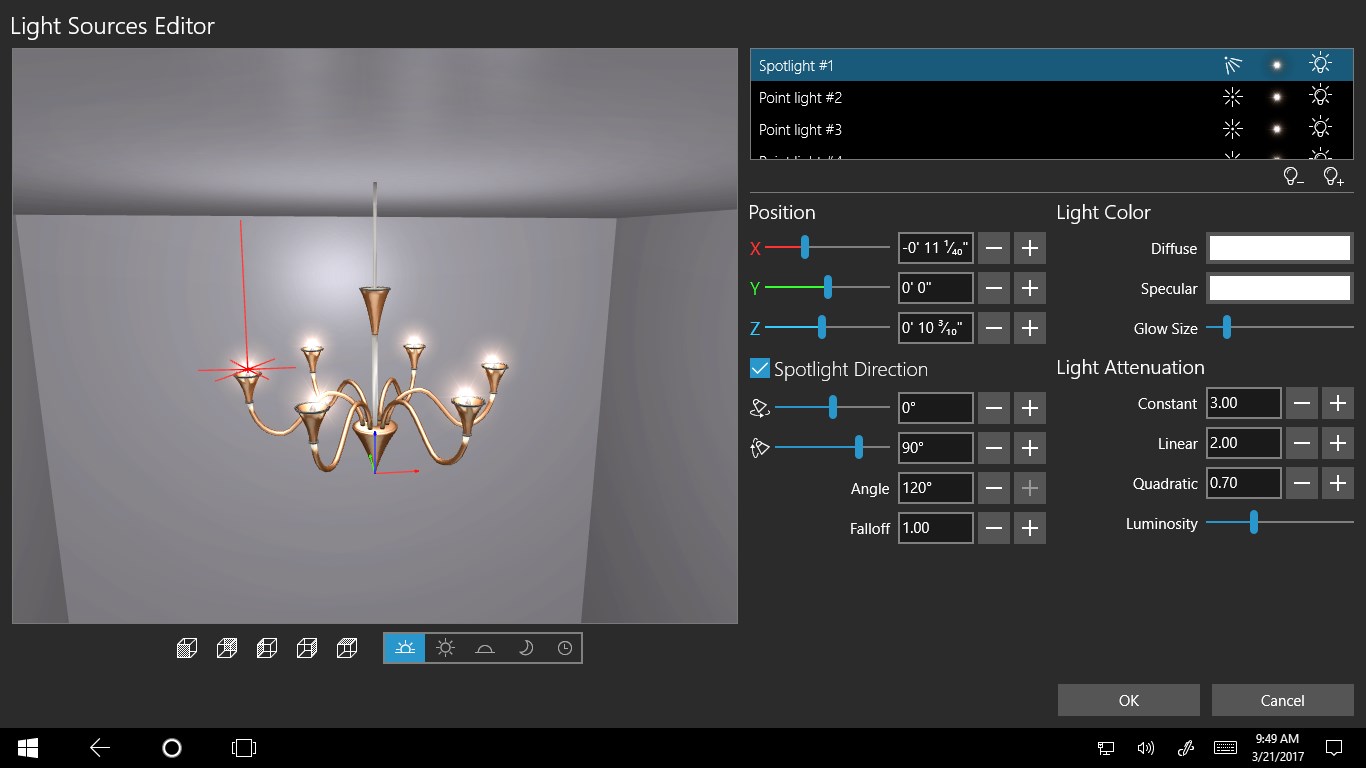Cancel the Light Sources Editor
The width and height of the screenshot is (1366, 768).
coord(1282,700)
